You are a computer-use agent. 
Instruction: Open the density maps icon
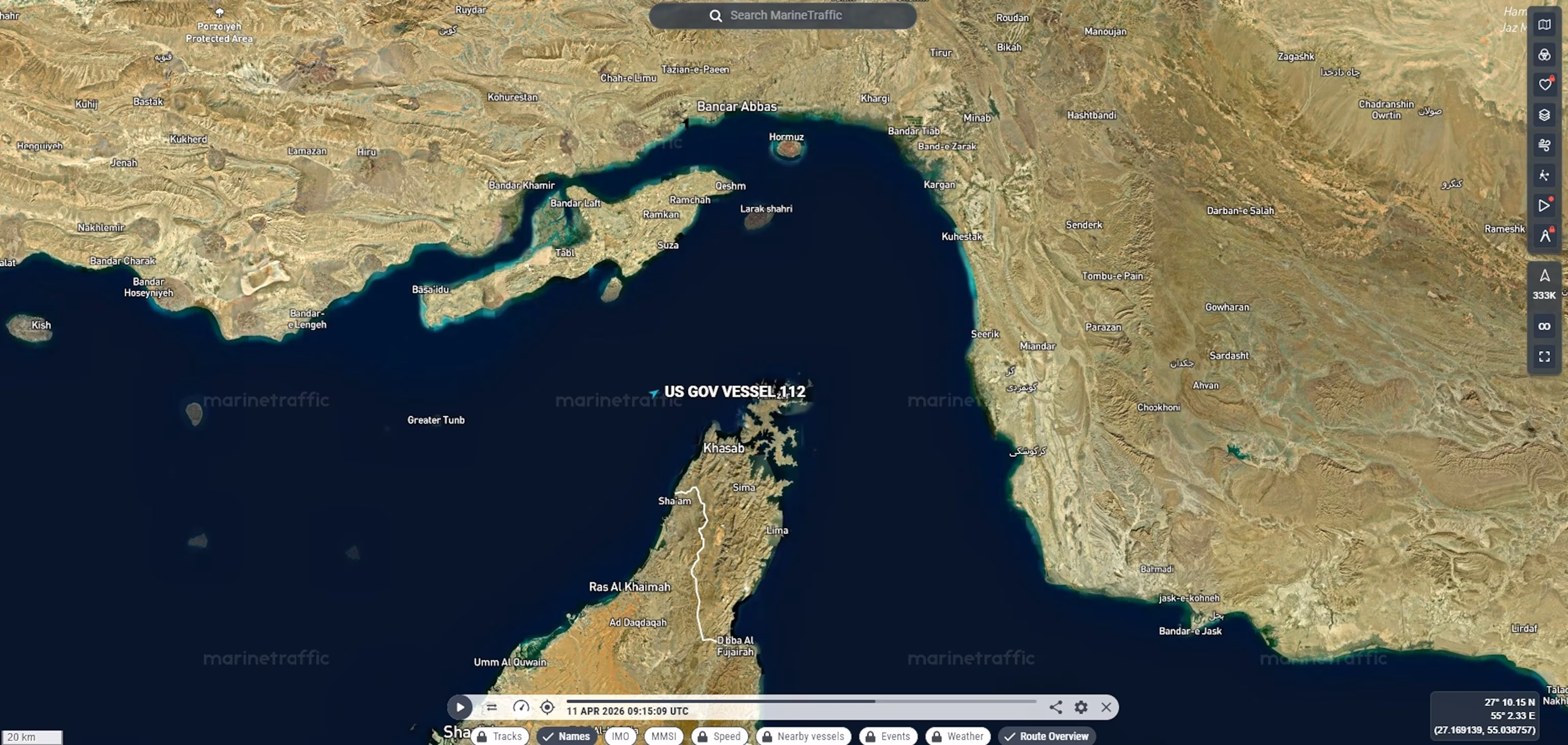click(1544, 55)
